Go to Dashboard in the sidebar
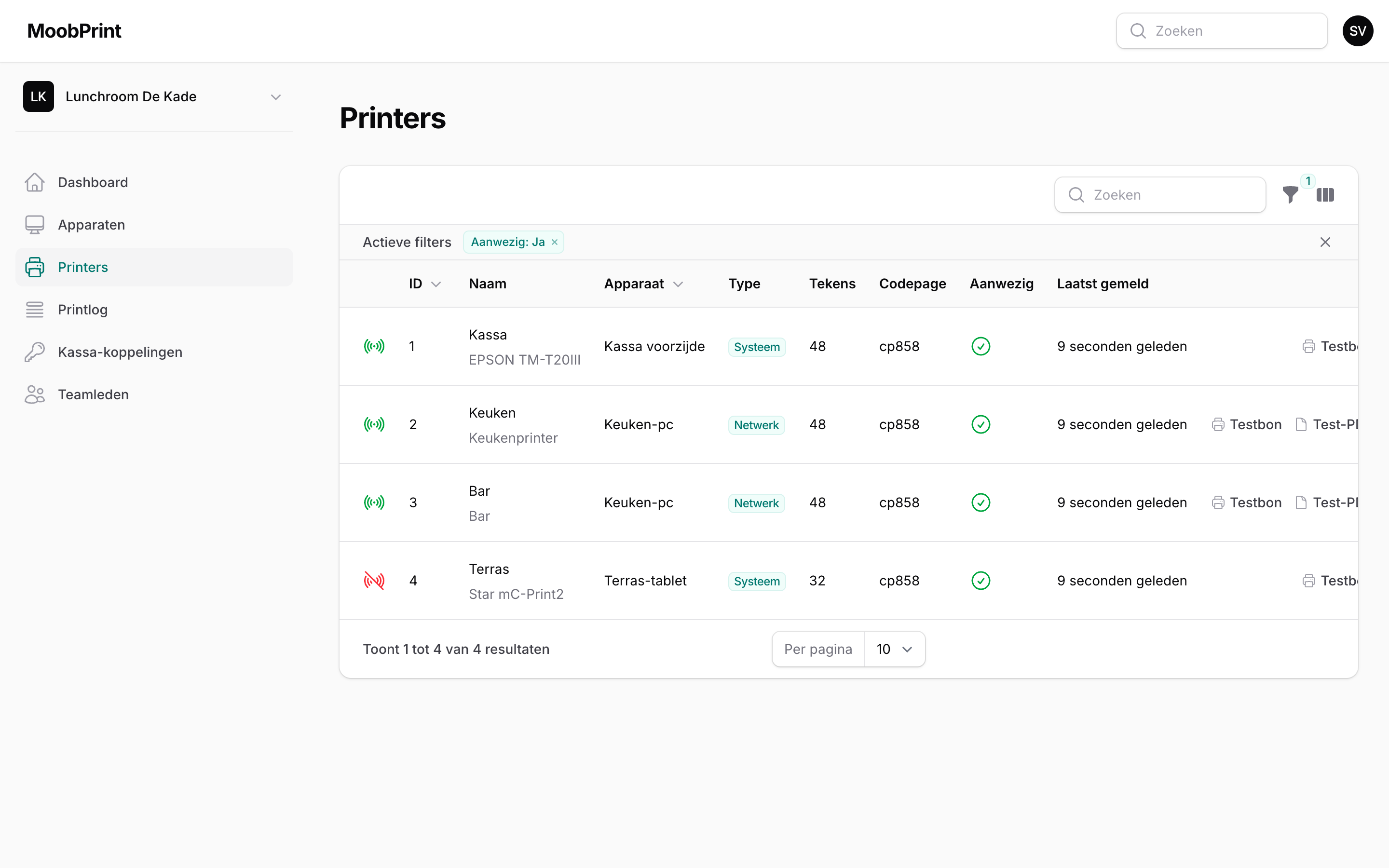 (x=154, y=183)
